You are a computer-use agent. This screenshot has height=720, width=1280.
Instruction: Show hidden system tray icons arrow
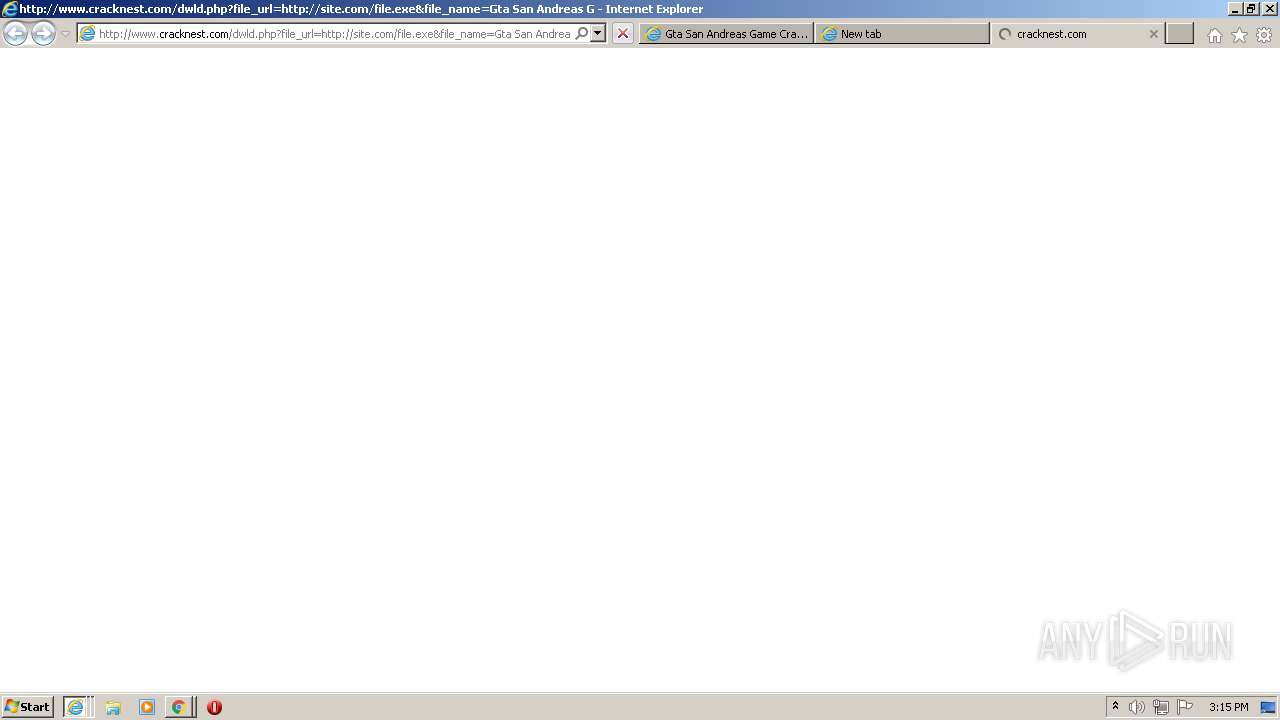point(1115,707)
